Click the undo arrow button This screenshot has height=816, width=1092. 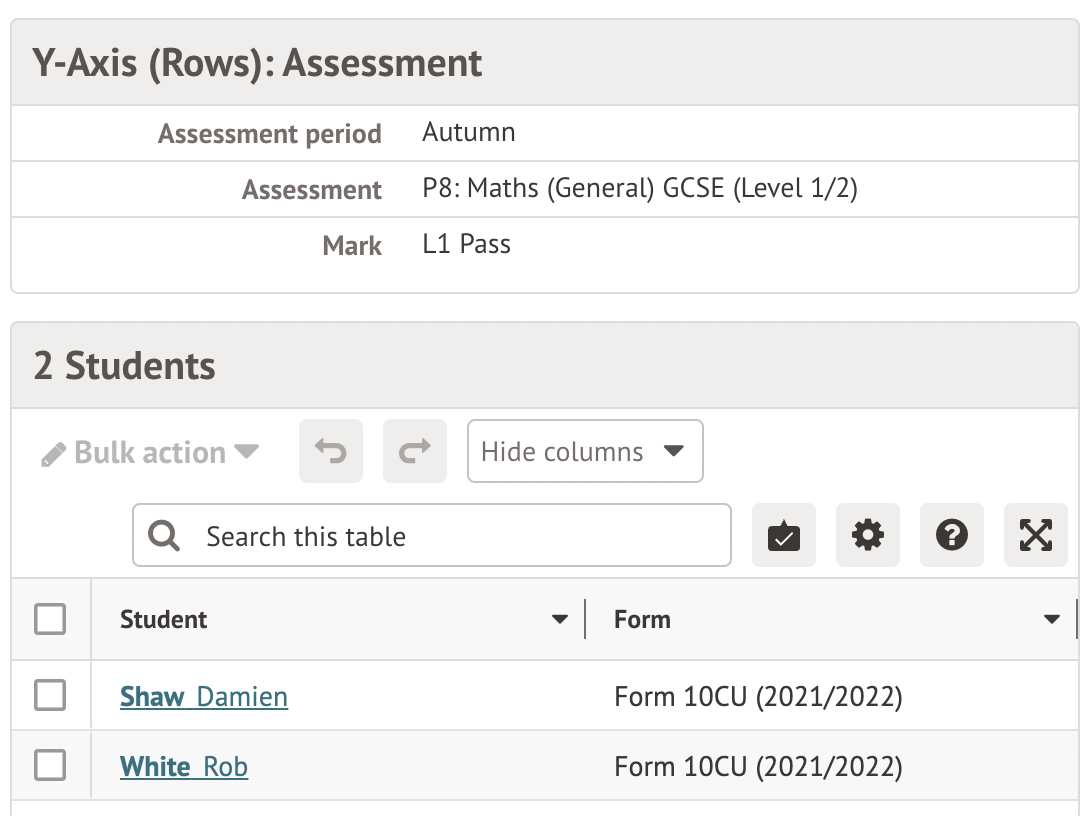330,452
